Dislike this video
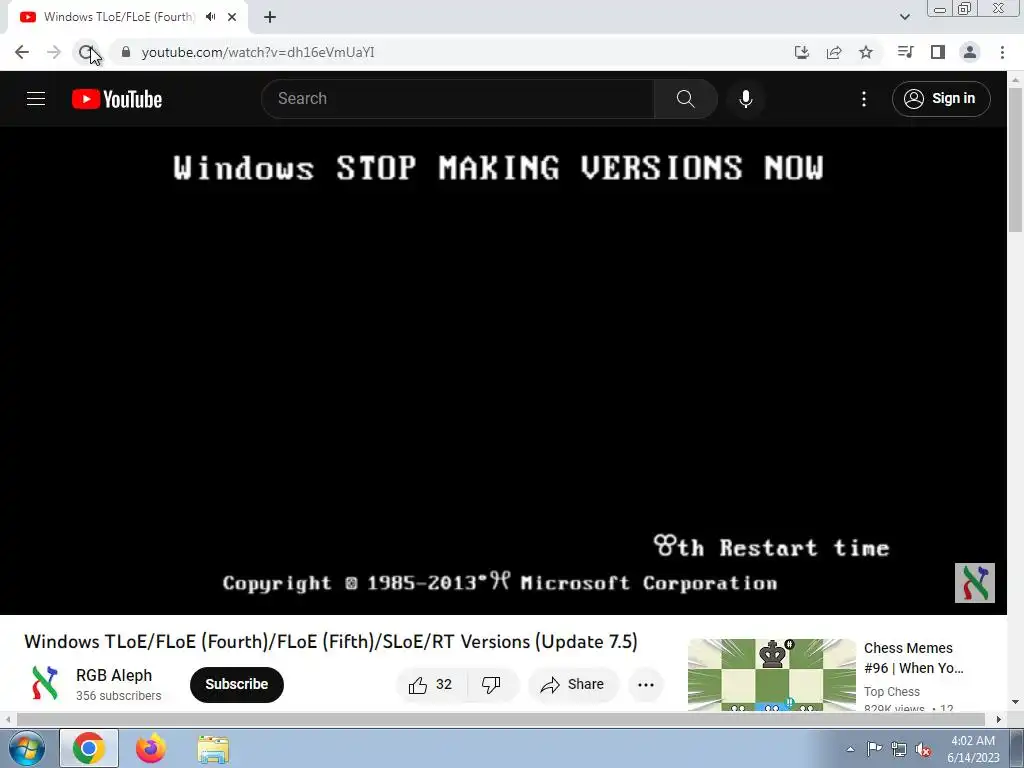The image size is (1024, 768). point(491,684)
